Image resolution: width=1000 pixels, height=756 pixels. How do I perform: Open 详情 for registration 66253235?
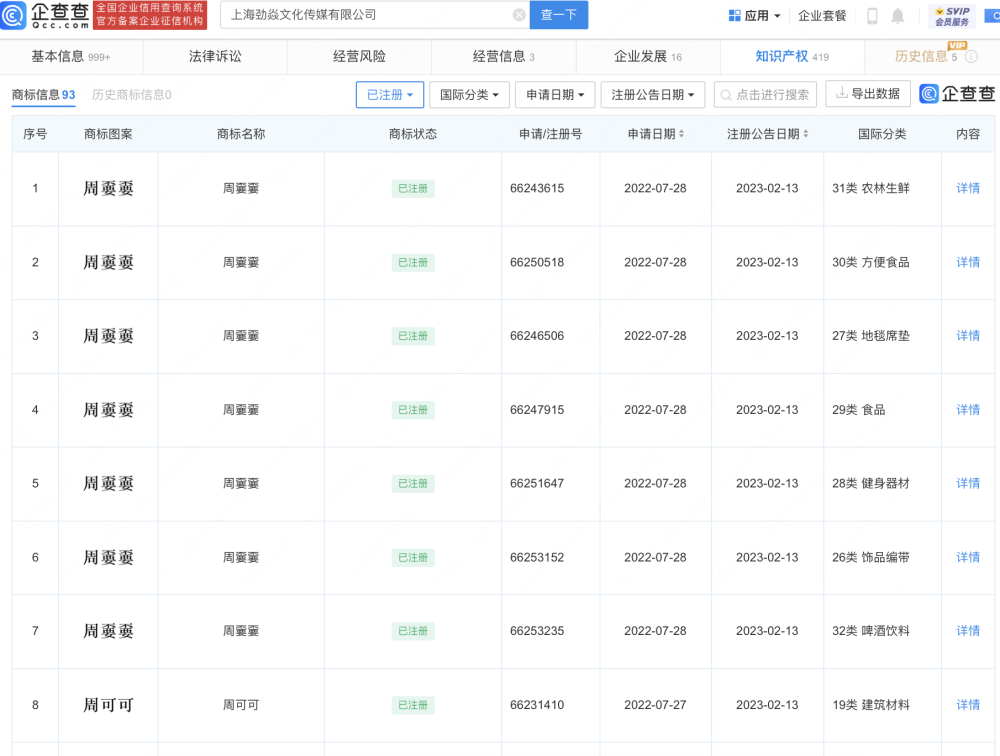tap(967, 631)
